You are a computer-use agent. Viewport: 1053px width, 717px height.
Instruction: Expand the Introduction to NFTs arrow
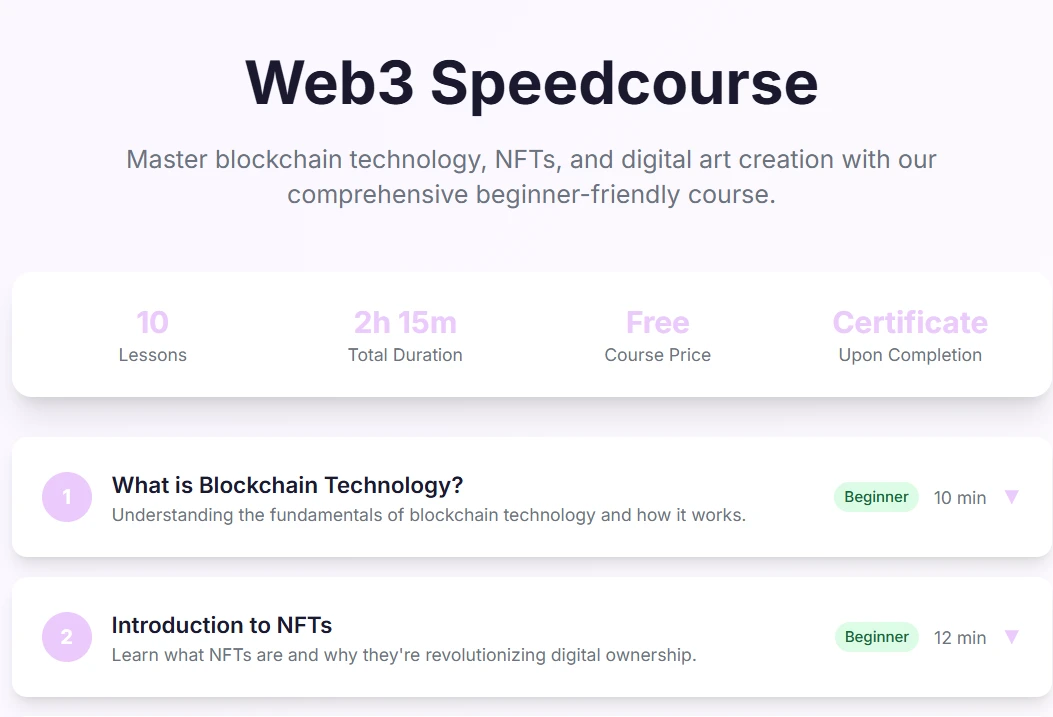pyautogui.click(x=1011, y=637)
